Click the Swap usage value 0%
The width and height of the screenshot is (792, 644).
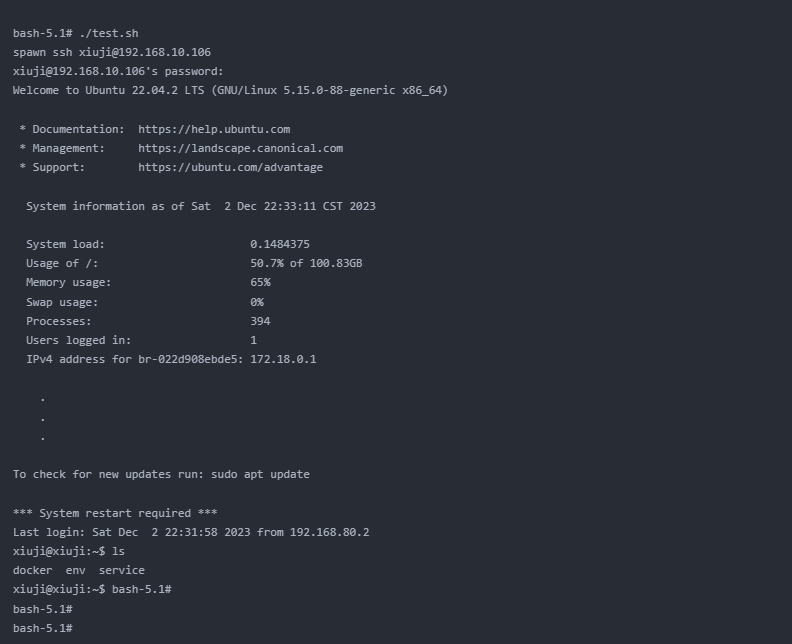(x=257, y=302)
